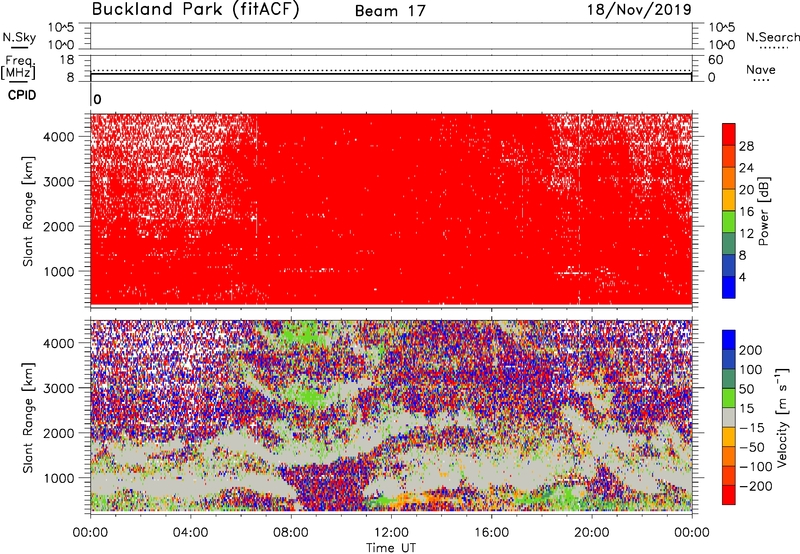The width and height of the screenshot is (800, 554).
Task: Click the '08:00' time tick label
Action: (291, 533)
